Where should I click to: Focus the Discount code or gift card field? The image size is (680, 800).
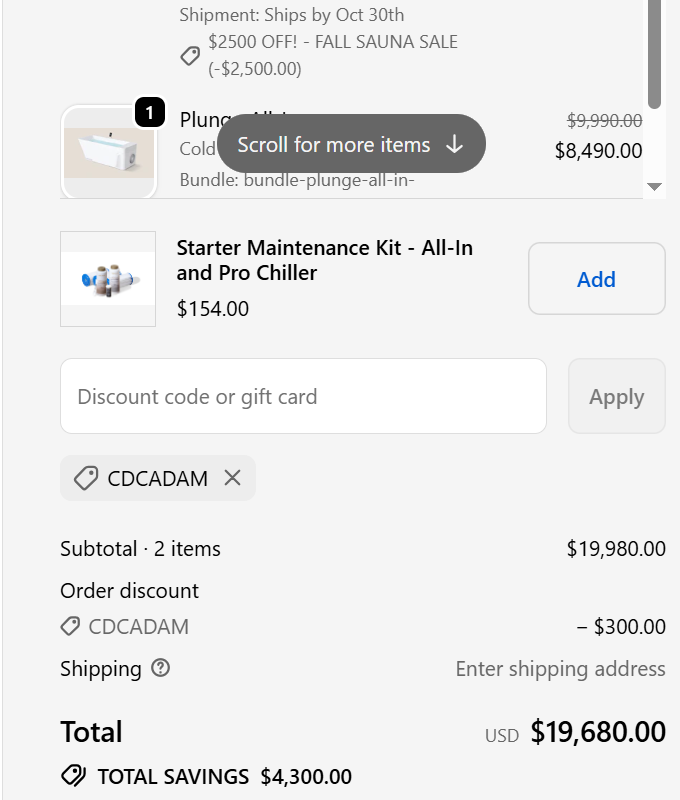coord(303,396)
